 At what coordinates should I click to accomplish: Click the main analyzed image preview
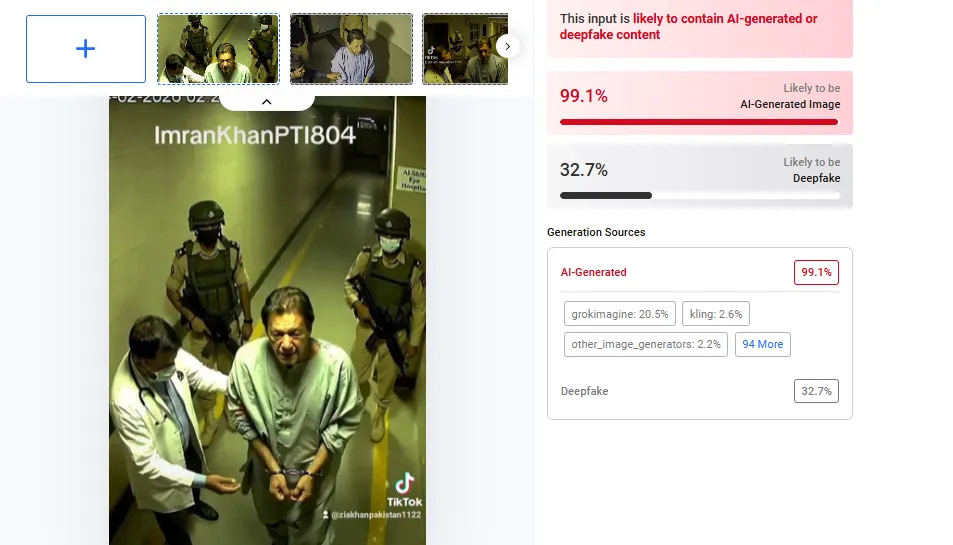(267, 320)
